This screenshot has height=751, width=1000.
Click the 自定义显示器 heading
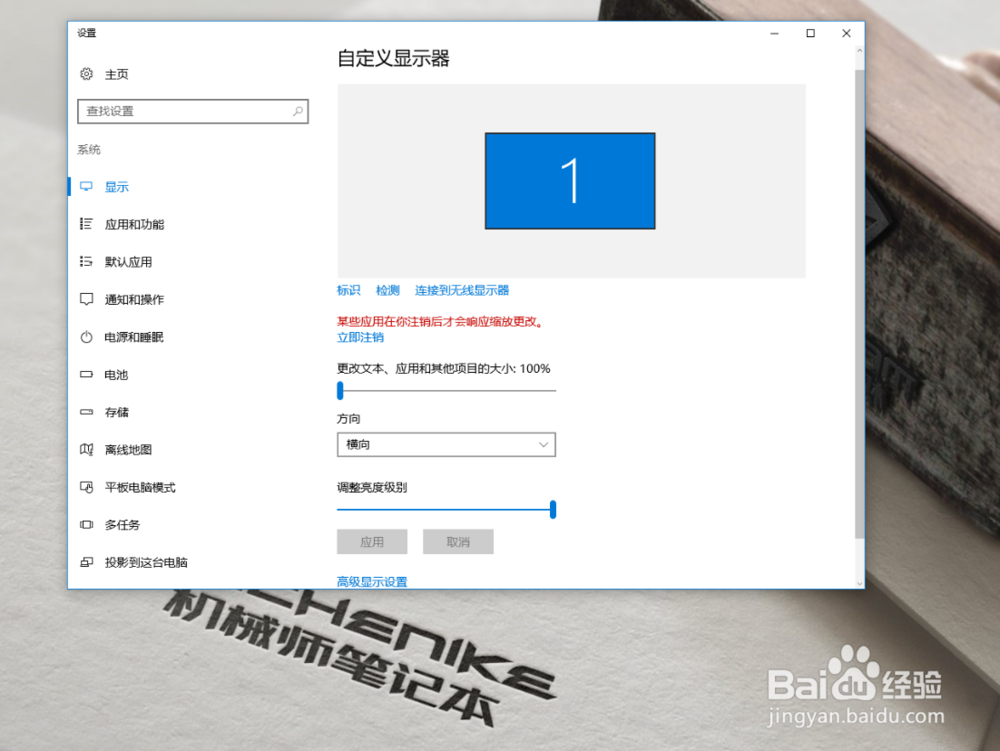click(393, 59)
